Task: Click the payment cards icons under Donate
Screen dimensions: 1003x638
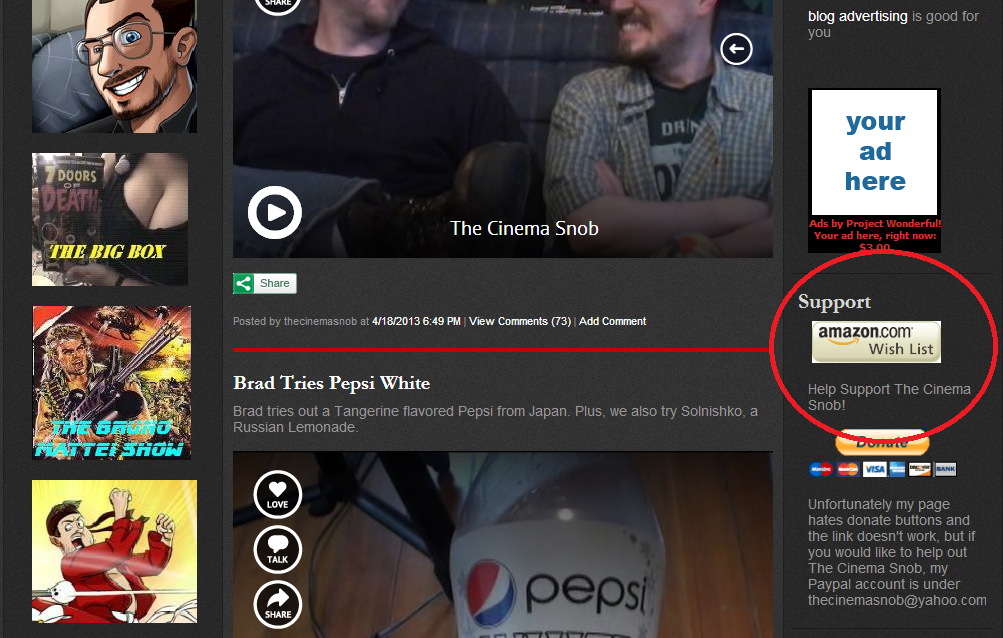Action: tap(883, 469)
